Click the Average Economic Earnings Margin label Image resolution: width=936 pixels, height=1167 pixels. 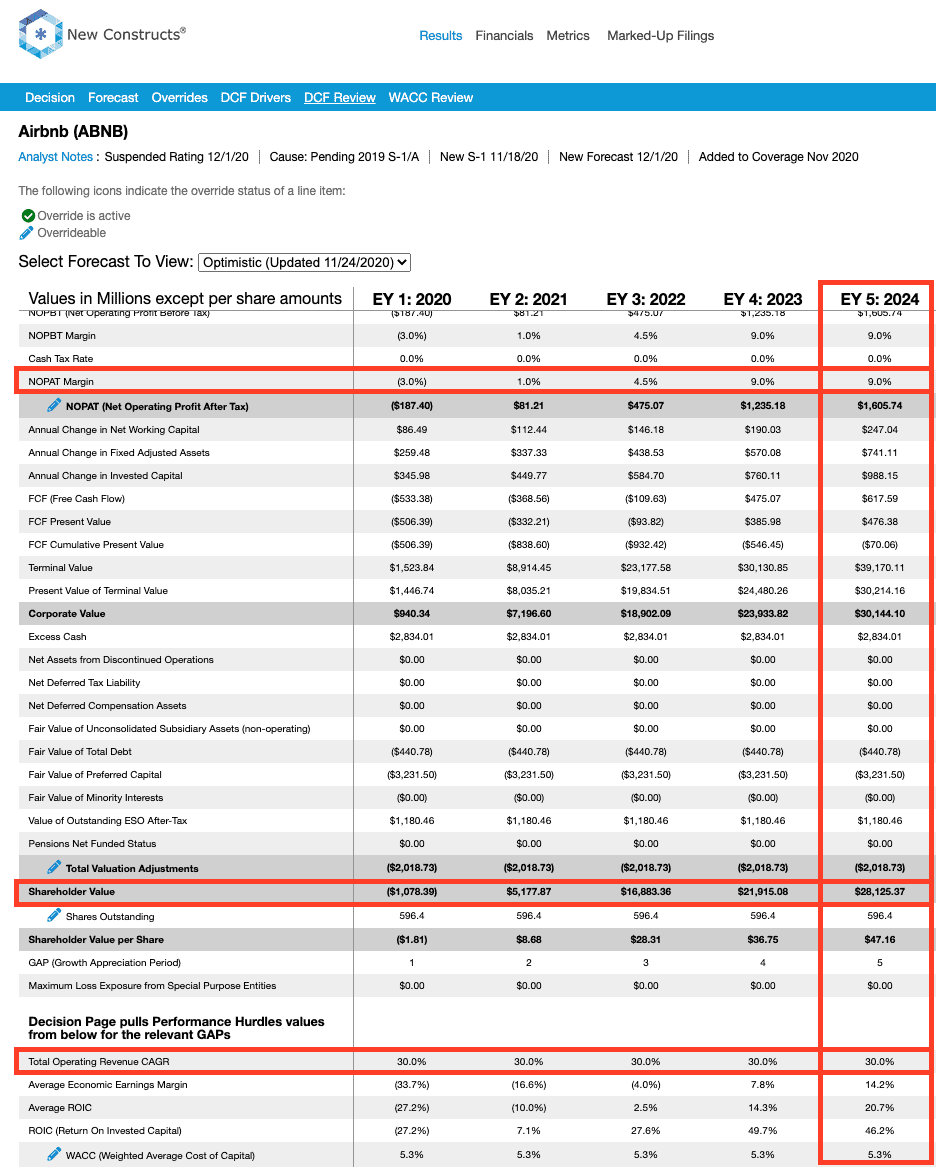pos(109,1084)
